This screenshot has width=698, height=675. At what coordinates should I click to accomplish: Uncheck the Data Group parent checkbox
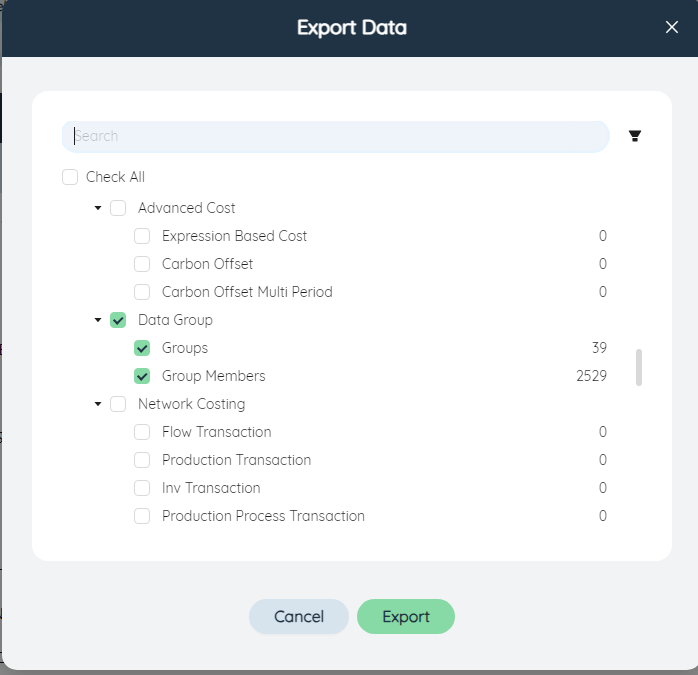click(x=118, y=320)
